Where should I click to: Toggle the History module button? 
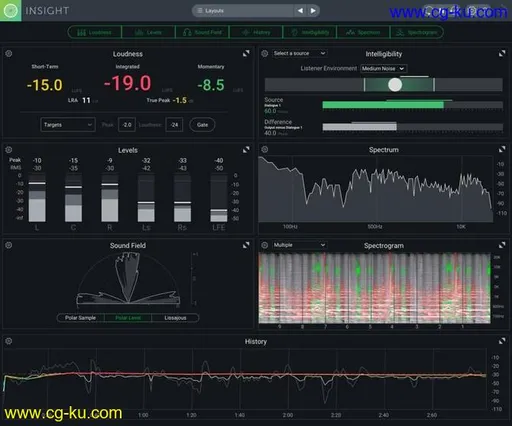pyautogui.click(x=256, y=32)
